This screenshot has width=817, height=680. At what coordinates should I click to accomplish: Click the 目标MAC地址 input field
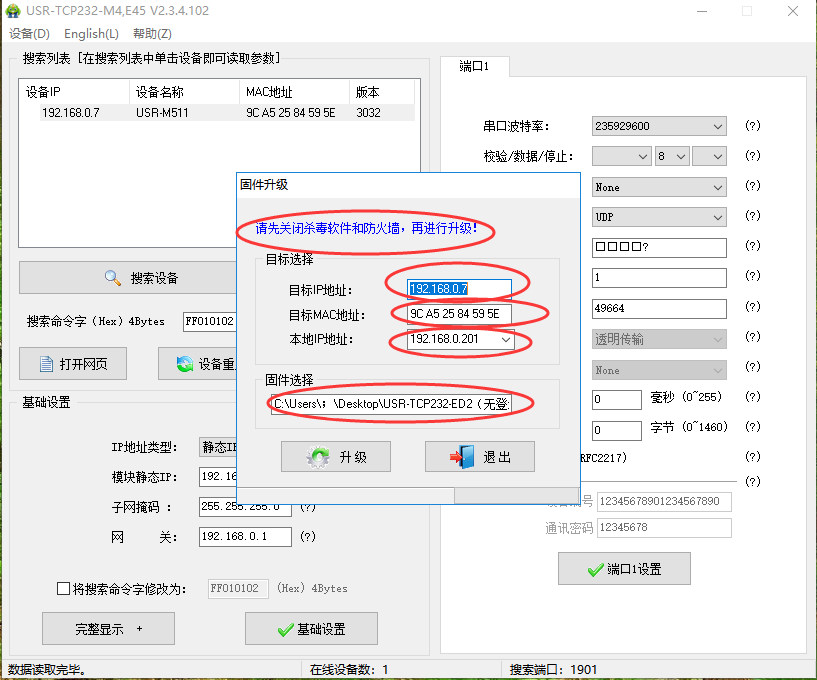coord(459,315)
